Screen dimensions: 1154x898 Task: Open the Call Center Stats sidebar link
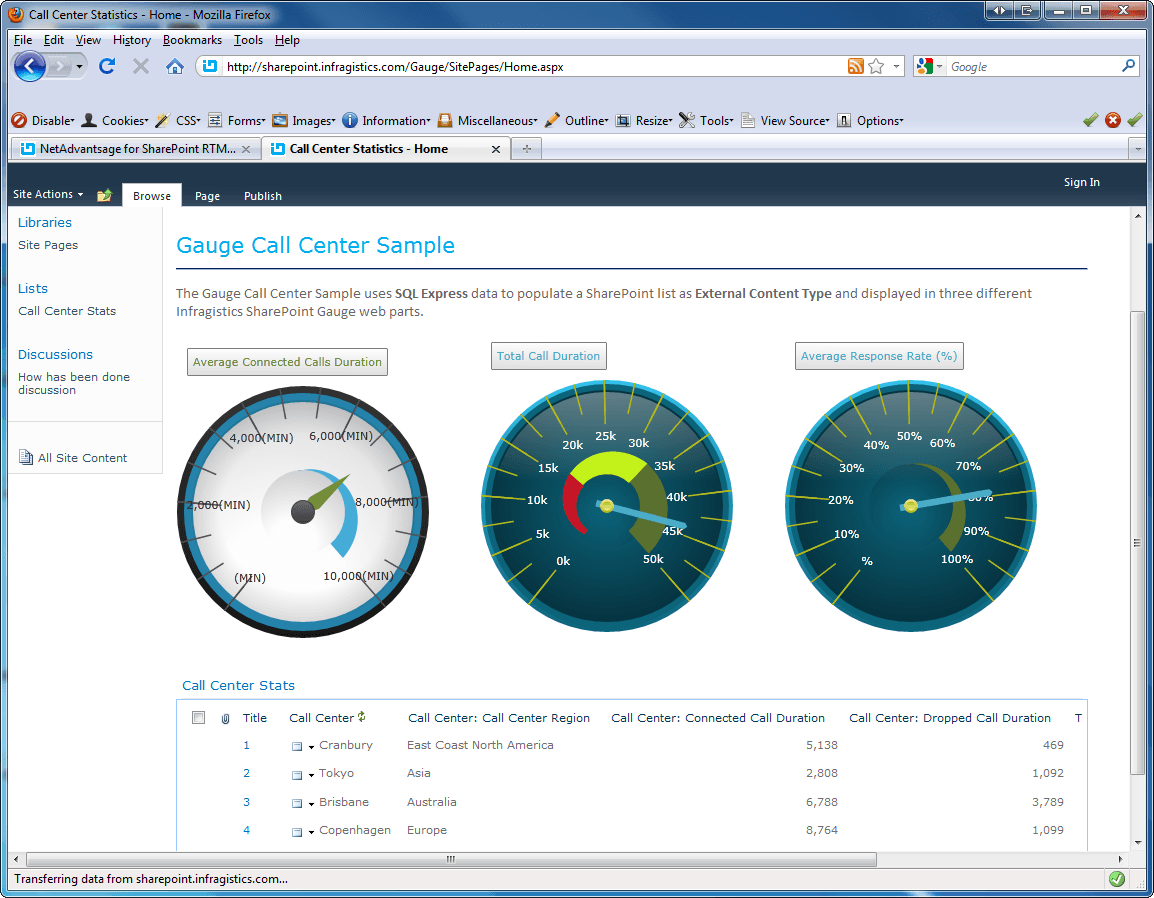(x=67, y=311)
